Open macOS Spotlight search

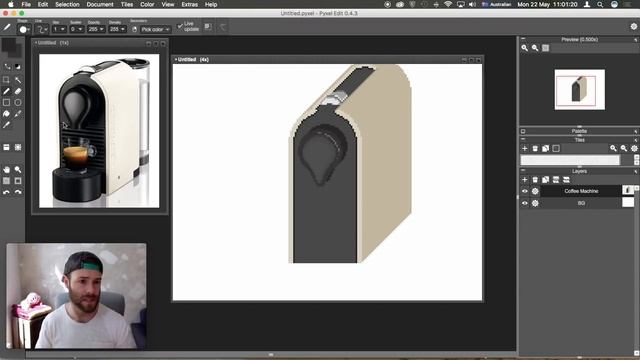[600, 4]
